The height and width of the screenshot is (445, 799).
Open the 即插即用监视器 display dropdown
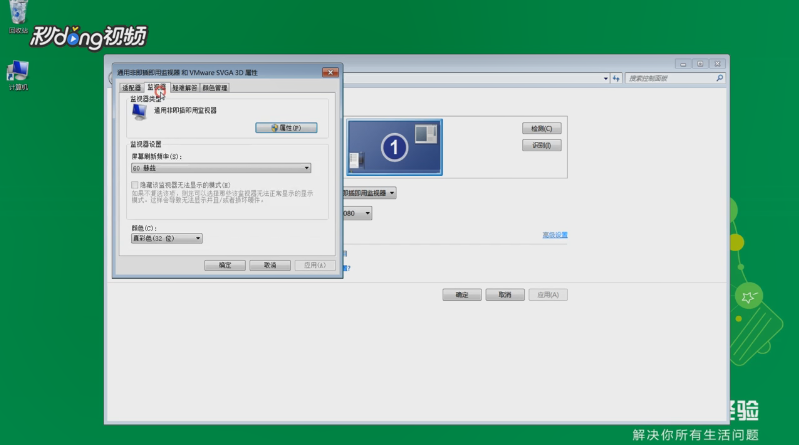[370, 193]
